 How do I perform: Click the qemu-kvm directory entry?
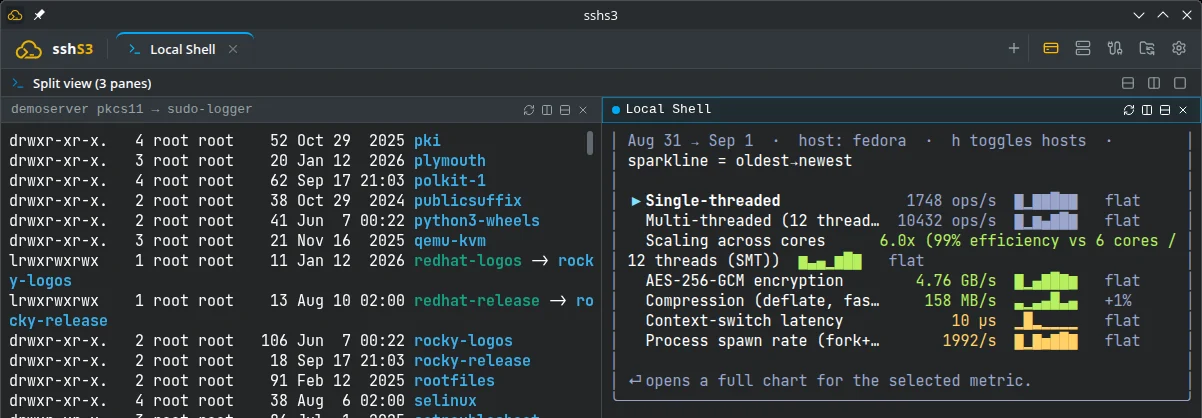pos(449,241)
